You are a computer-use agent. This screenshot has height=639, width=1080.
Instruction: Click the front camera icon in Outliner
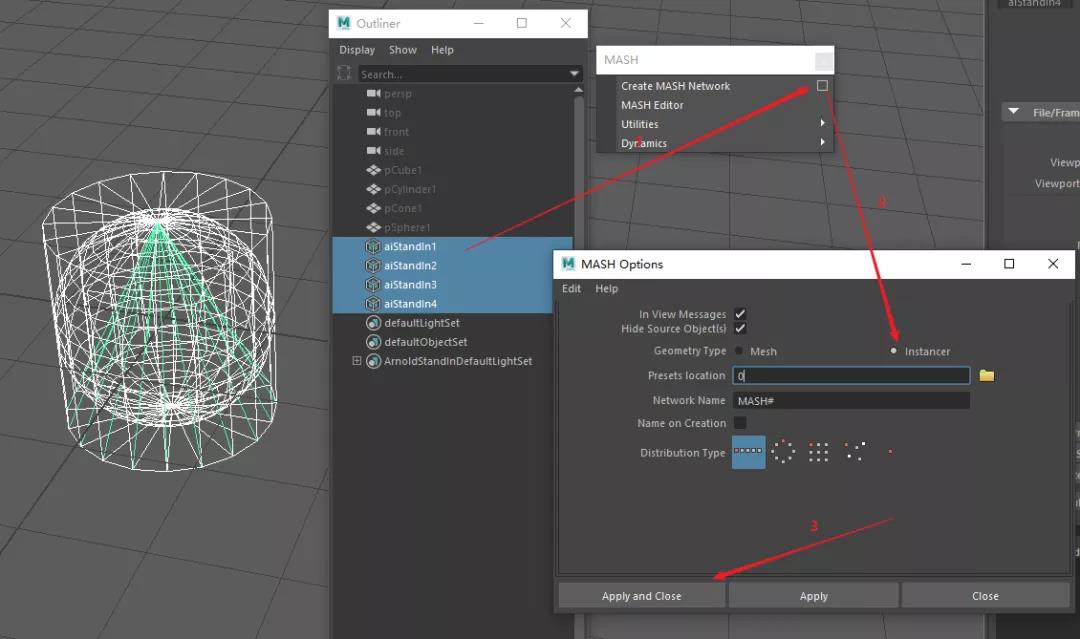pos(373,131)
